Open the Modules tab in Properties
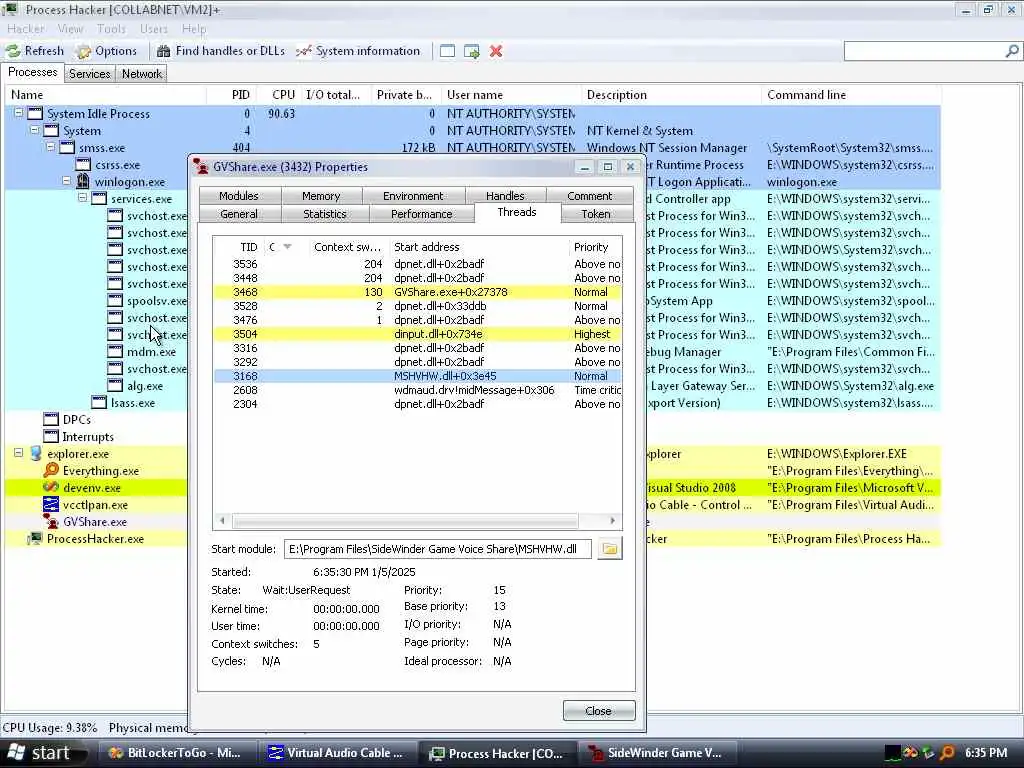Image resolution: width=1024 pixels, height=768 pixels. pos(239,196)
